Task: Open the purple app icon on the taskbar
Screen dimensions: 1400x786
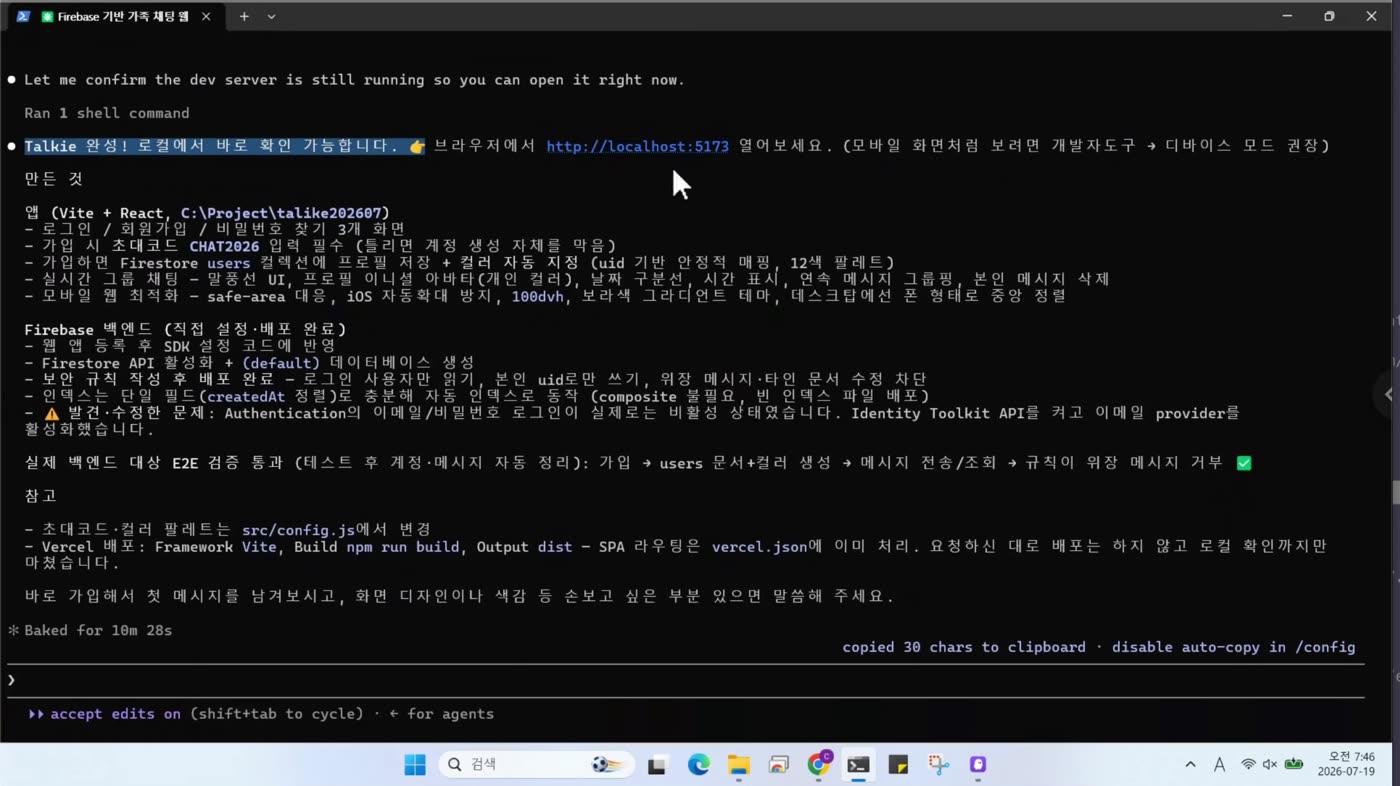Action: click(x=978, y=765)
